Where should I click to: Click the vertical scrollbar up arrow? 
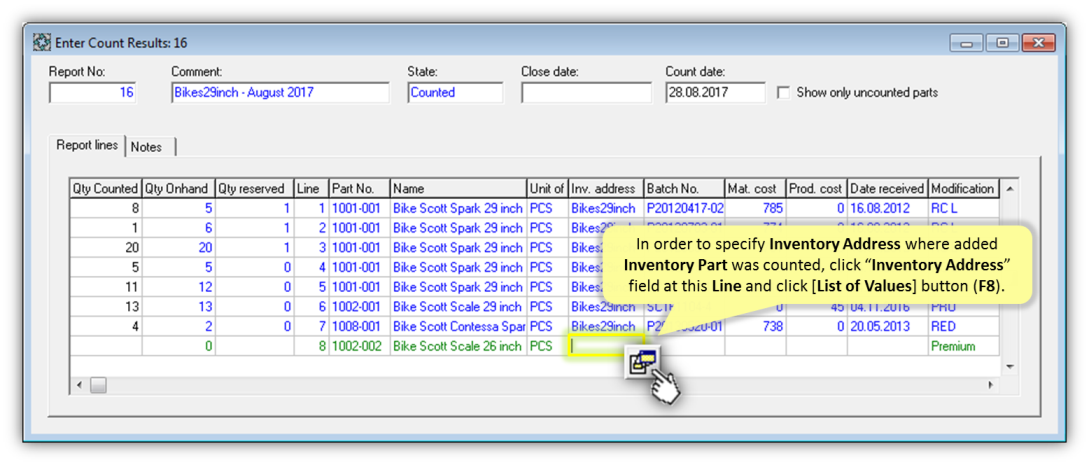pyautogui.click(x=1009, y=189)
